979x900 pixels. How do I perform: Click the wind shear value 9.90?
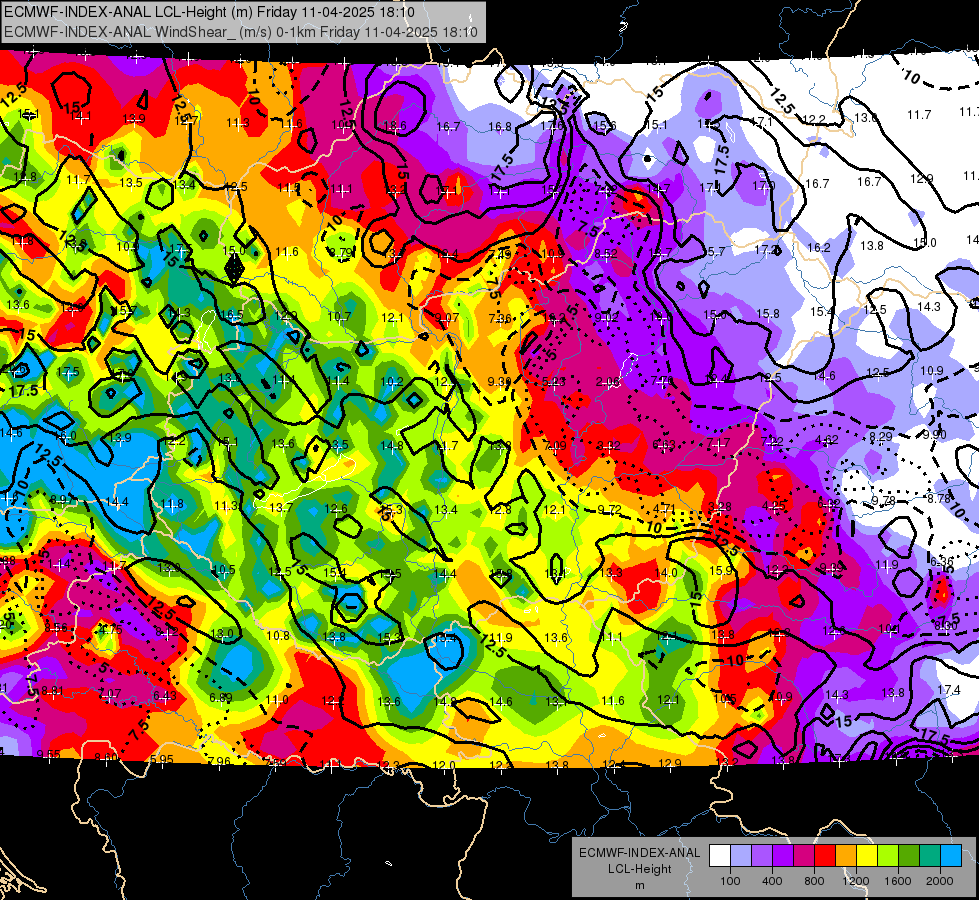tap(935, 434)
